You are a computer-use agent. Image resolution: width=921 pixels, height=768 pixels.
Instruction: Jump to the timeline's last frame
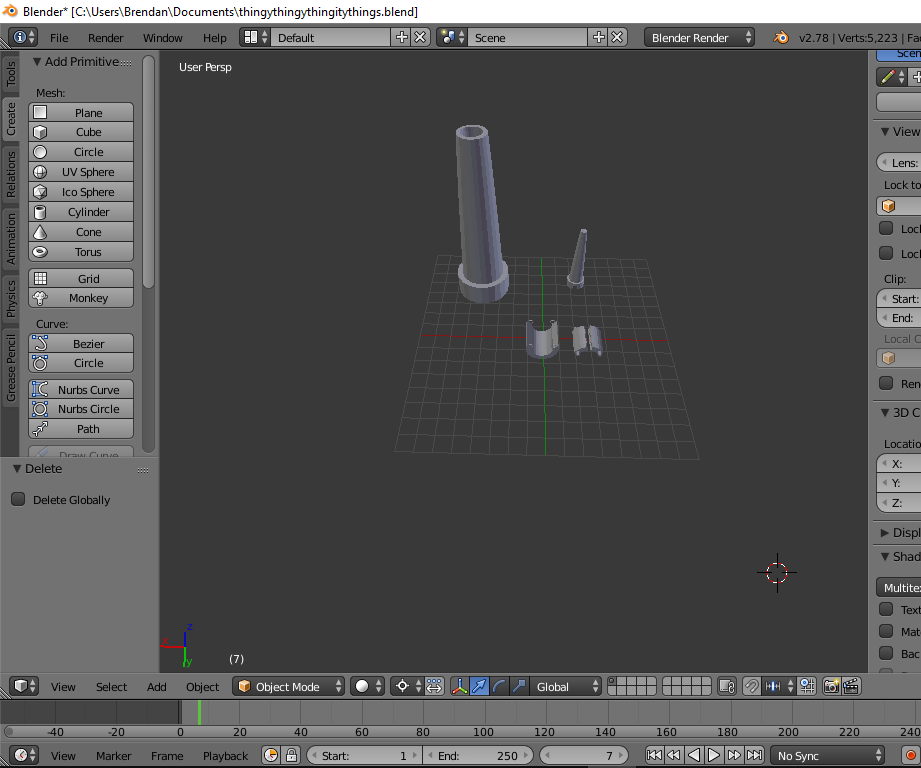[x=754, y=756]
